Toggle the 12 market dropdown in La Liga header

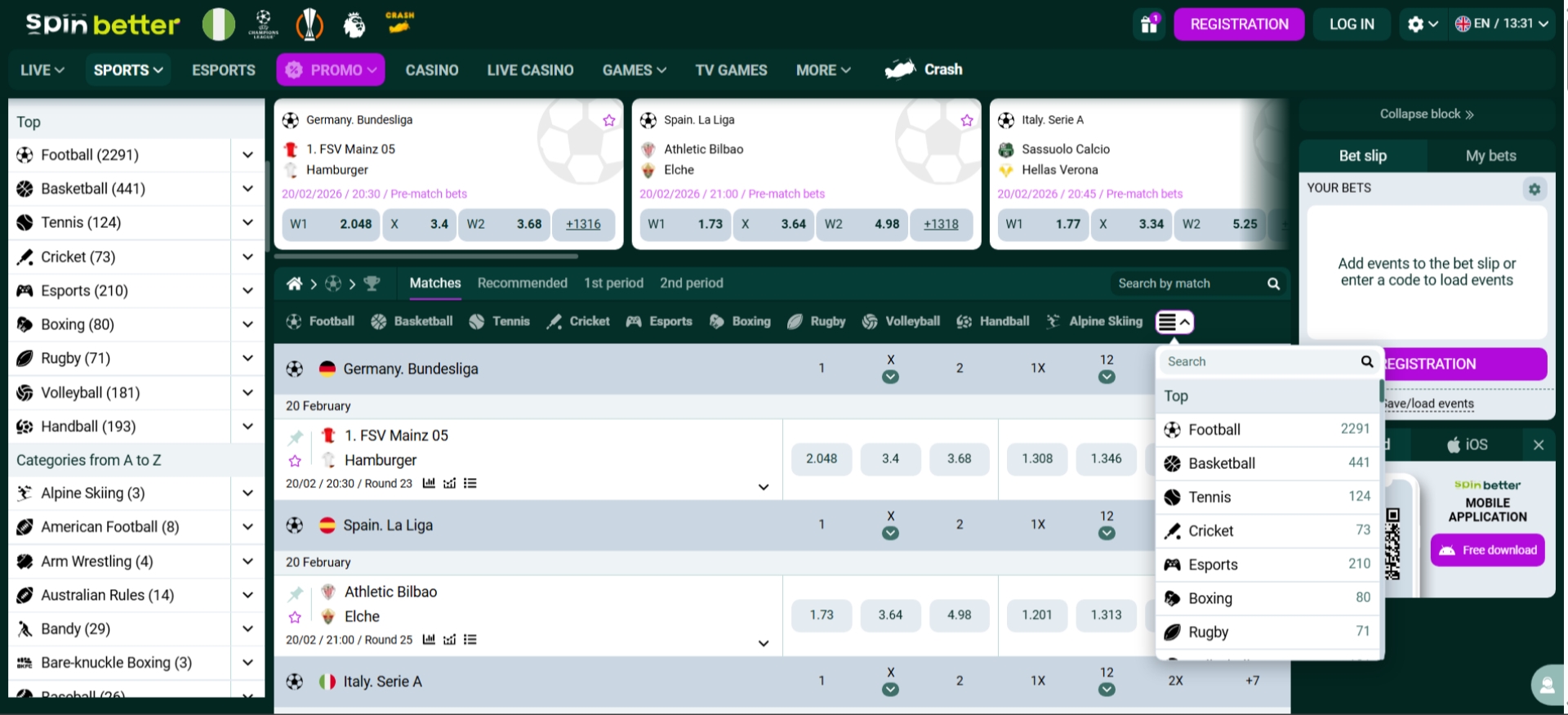click(1107, 533)
